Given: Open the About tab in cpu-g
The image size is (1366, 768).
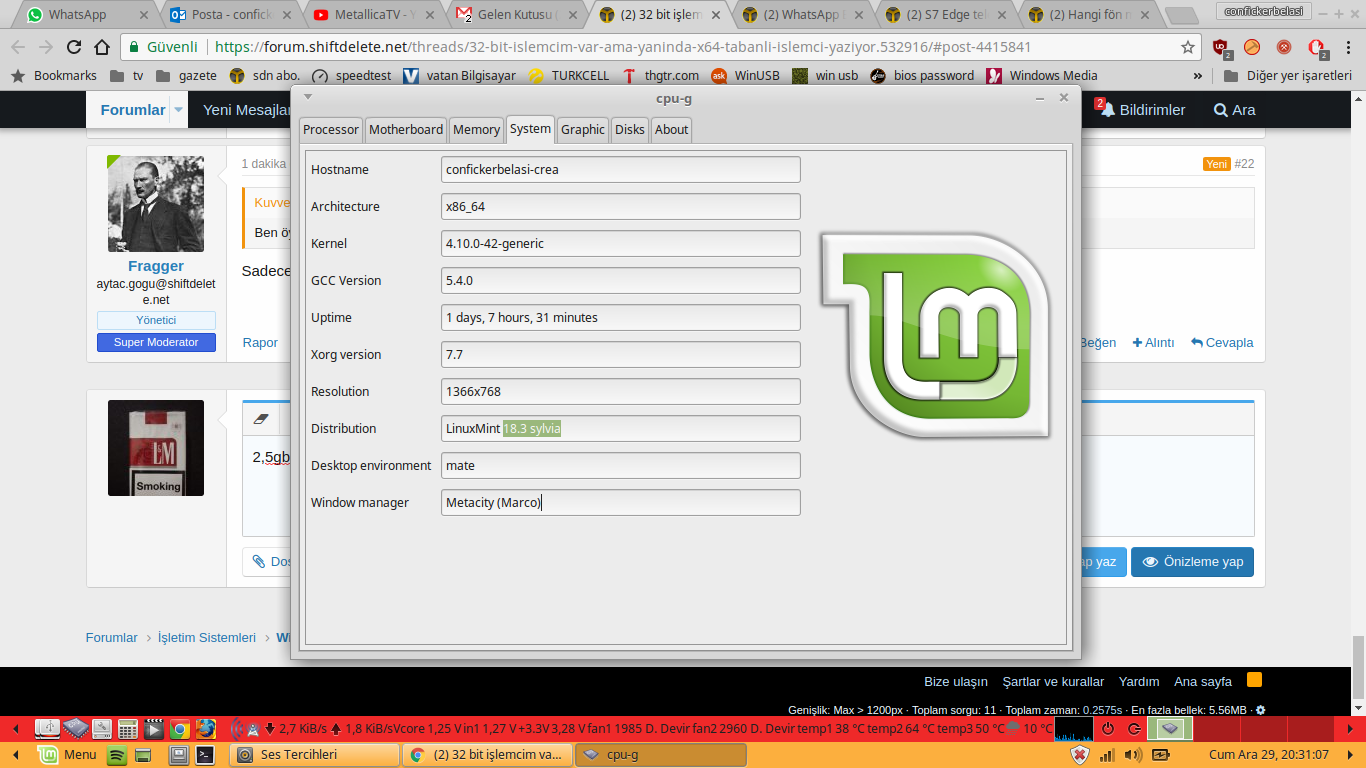Looking at the screenshot, I should pyautogui.click(x=672, y=129).
